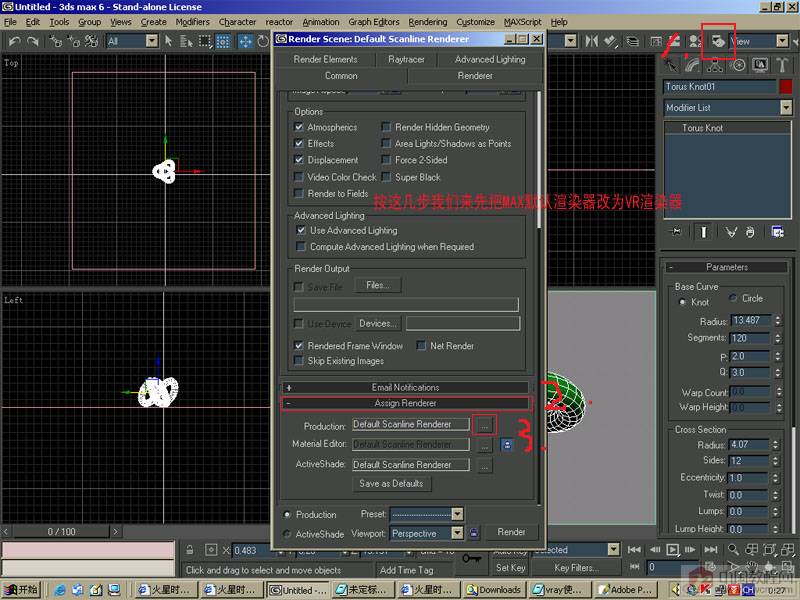Expand the Email Notifications rollout

[405, 388]
